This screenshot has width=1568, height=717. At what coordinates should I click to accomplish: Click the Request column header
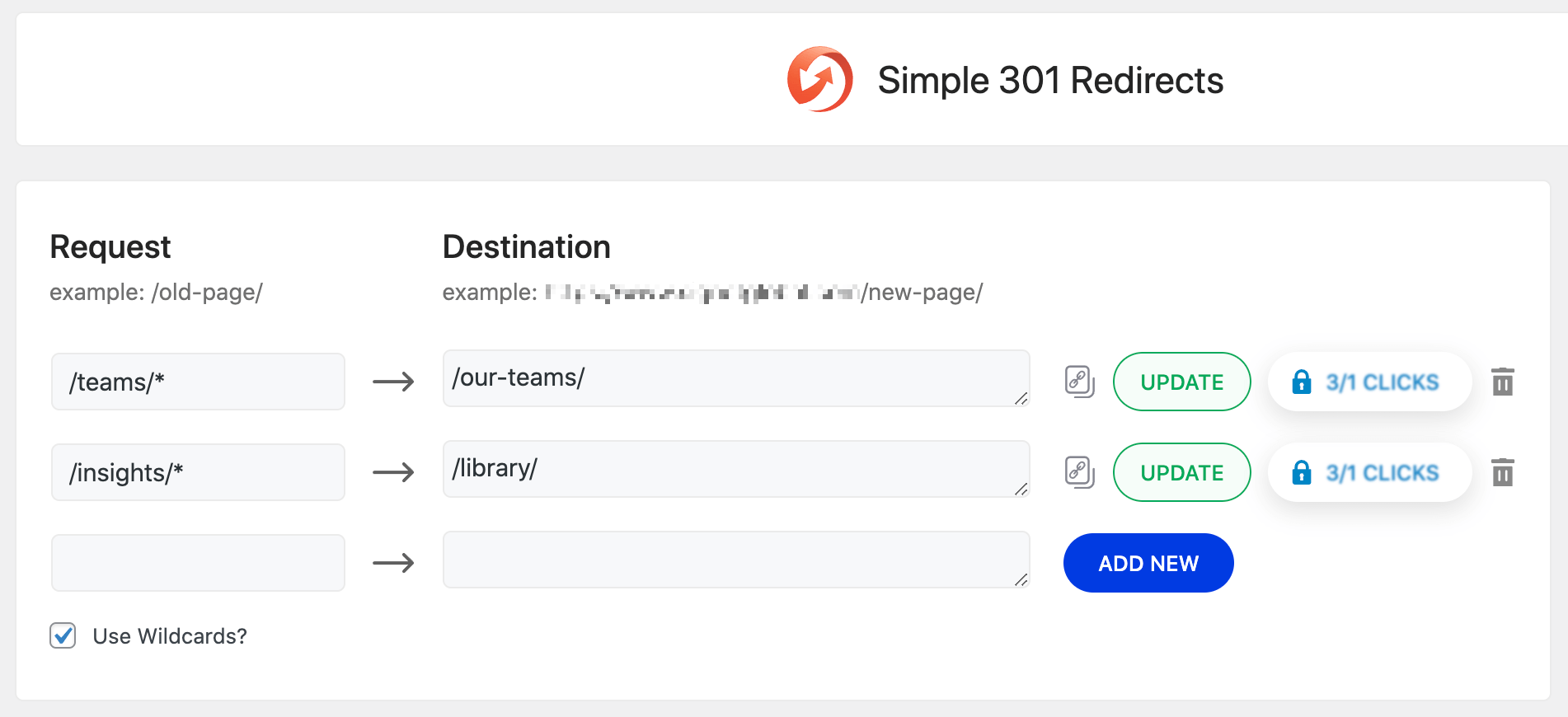pos(110,246)
